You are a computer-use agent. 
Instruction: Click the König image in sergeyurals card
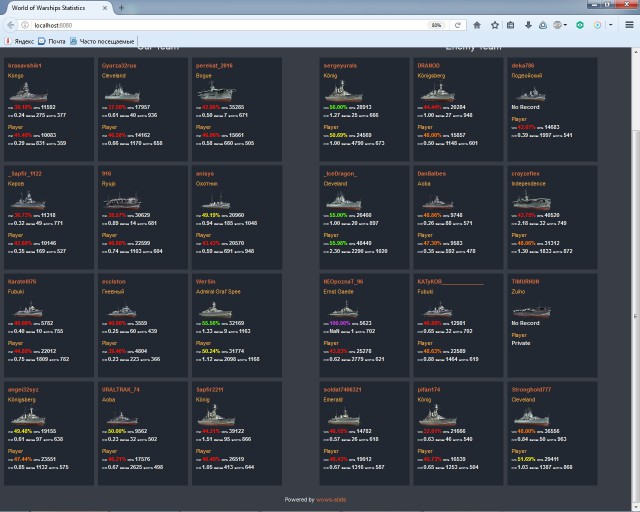pos(343,91)
